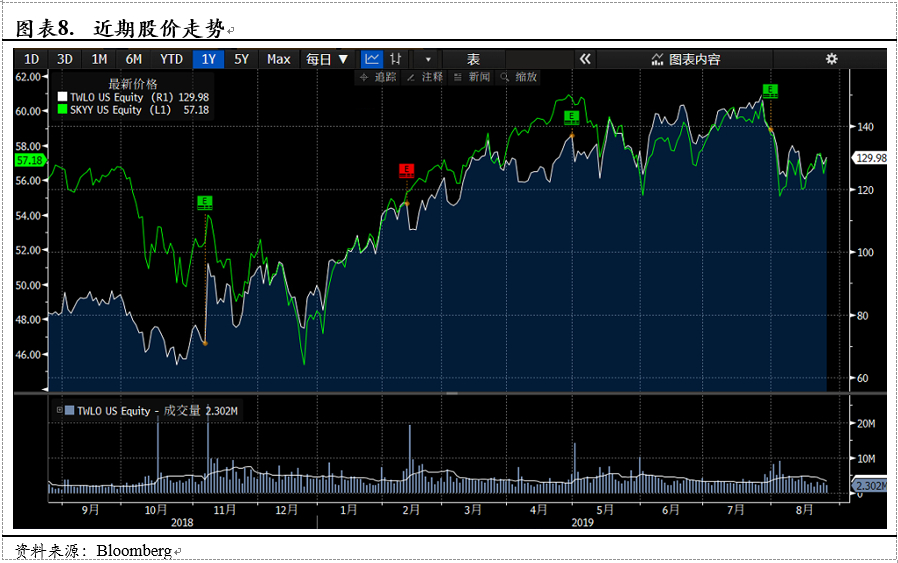The image size is (898, 563).
Task: Select the line chart type icon
Action: (372, 59)
